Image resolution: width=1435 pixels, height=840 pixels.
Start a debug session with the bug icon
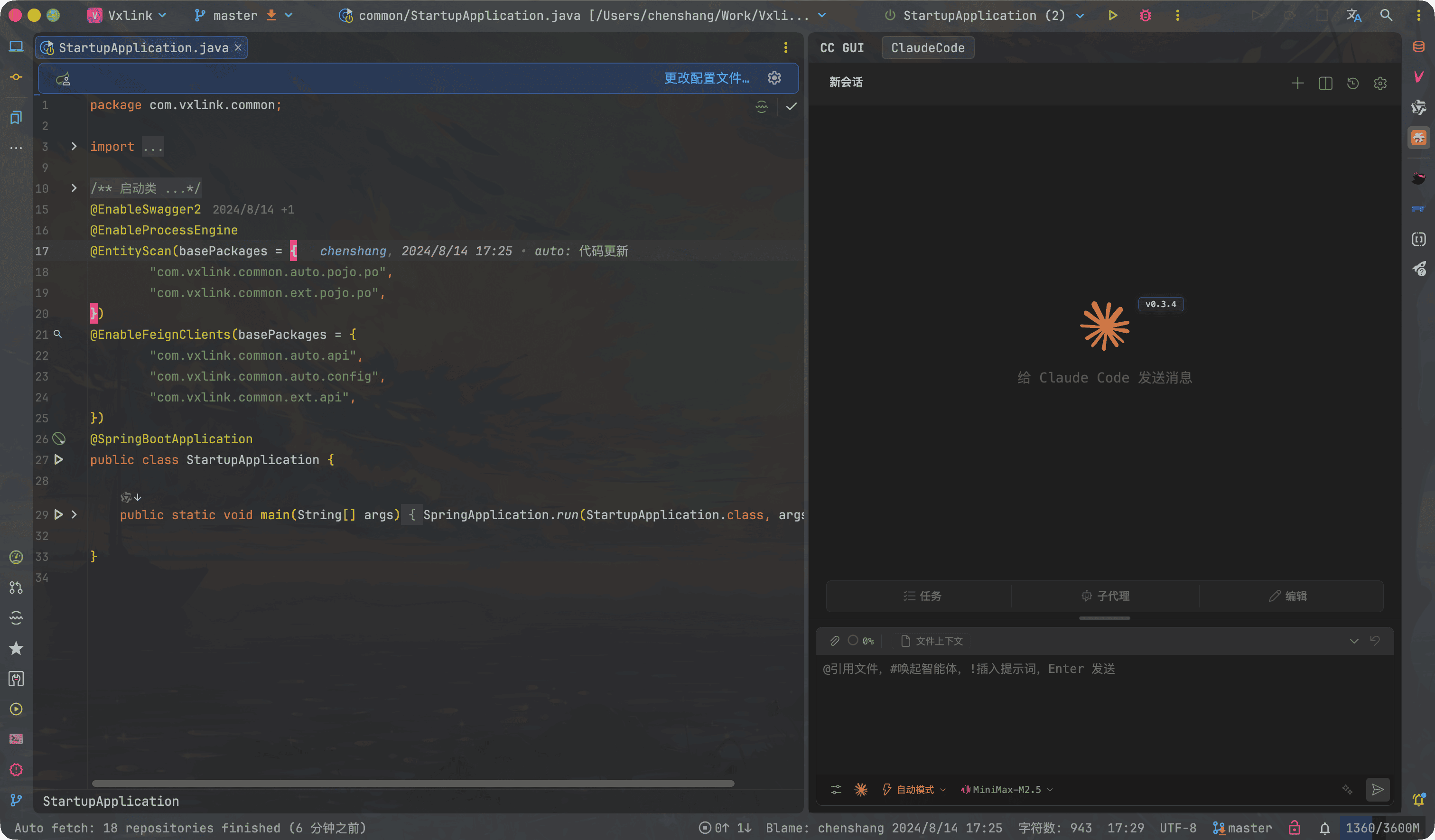[1145, 15]
